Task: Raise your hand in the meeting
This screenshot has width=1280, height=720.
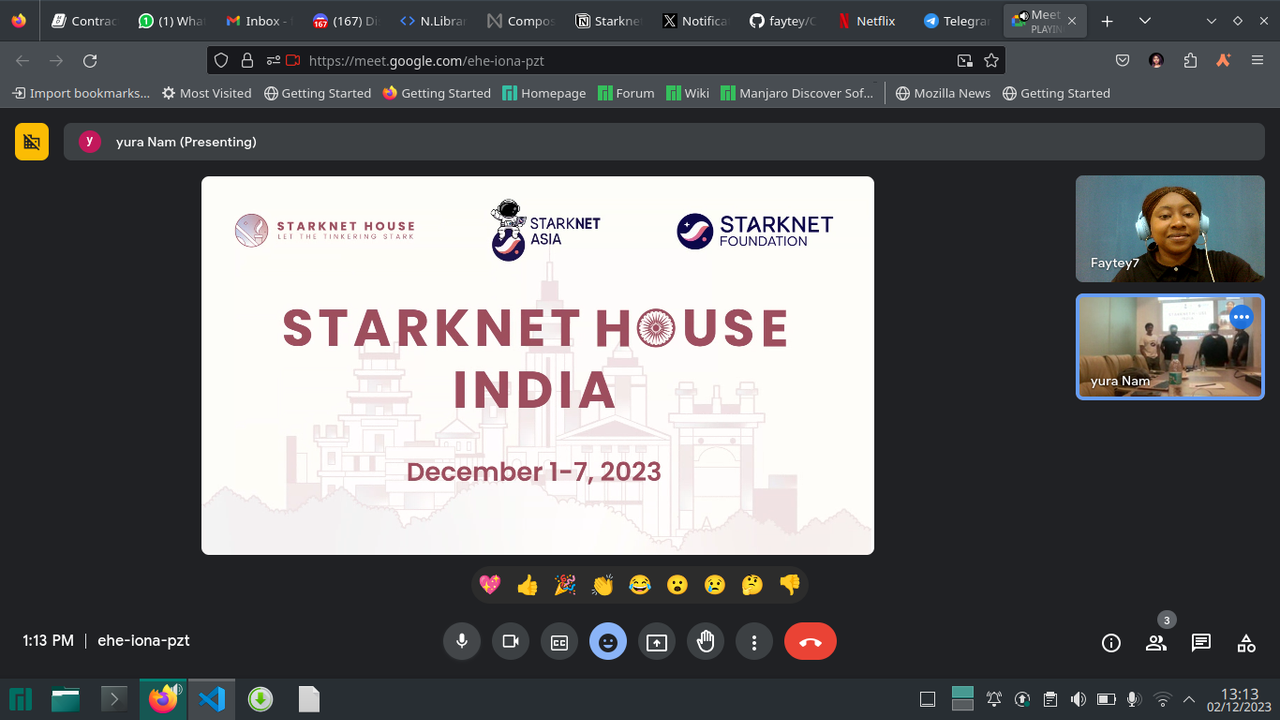Action: [706, 641]
